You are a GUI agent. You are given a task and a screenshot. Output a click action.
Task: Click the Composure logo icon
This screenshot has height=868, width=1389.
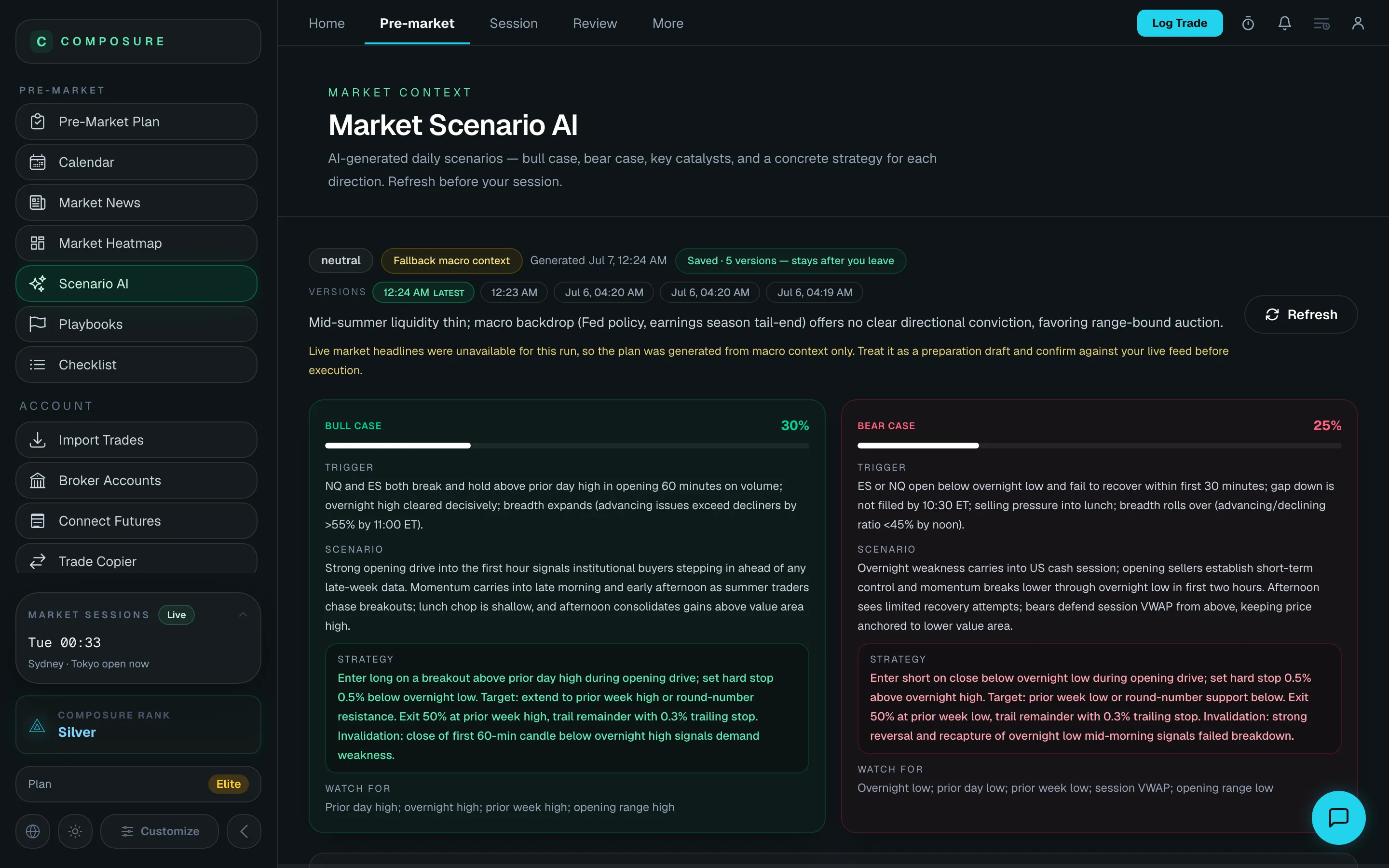[41, 41]
